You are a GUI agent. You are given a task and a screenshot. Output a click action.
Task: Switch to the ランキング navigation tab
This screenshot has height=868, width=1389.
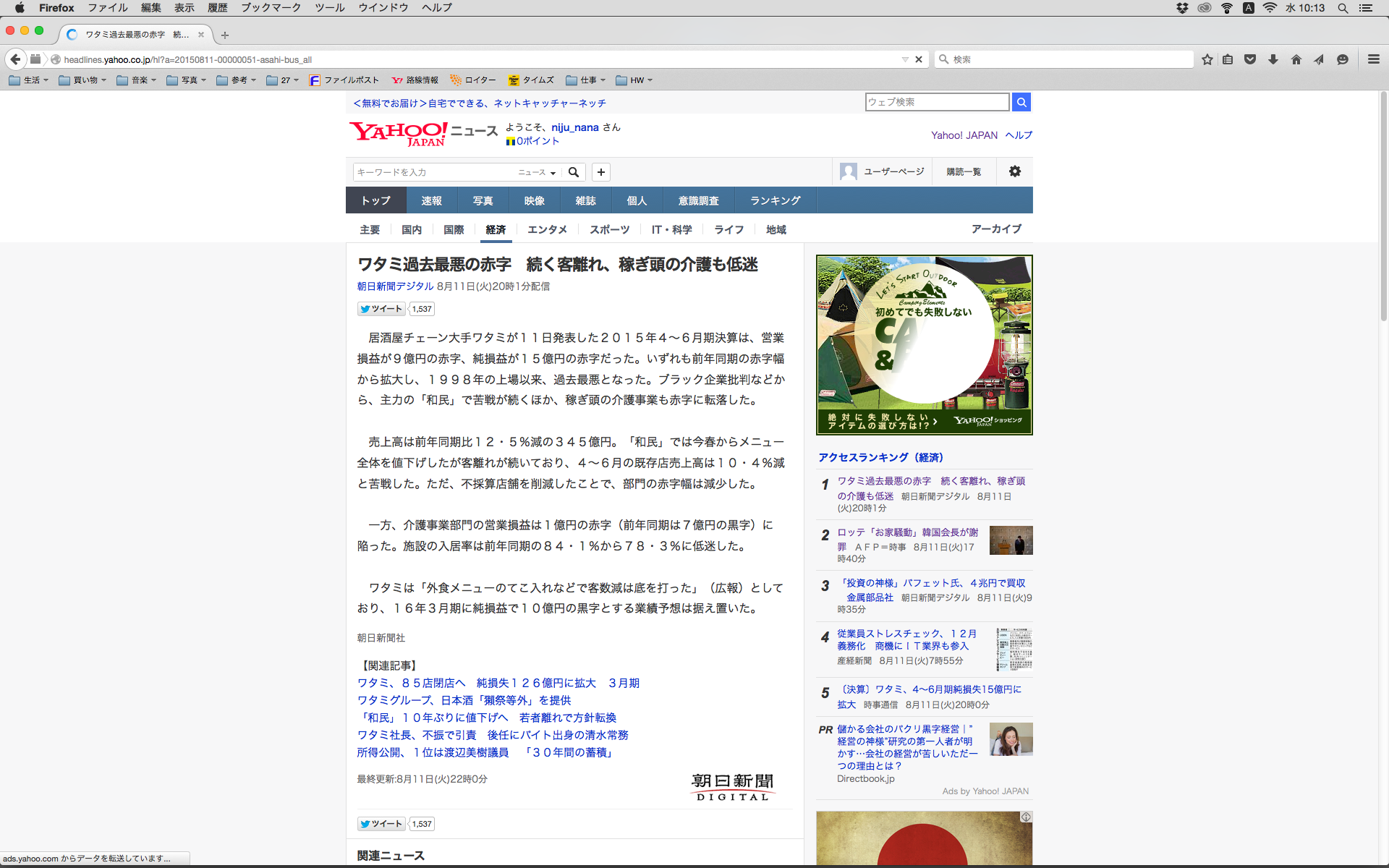pos(775,200)
